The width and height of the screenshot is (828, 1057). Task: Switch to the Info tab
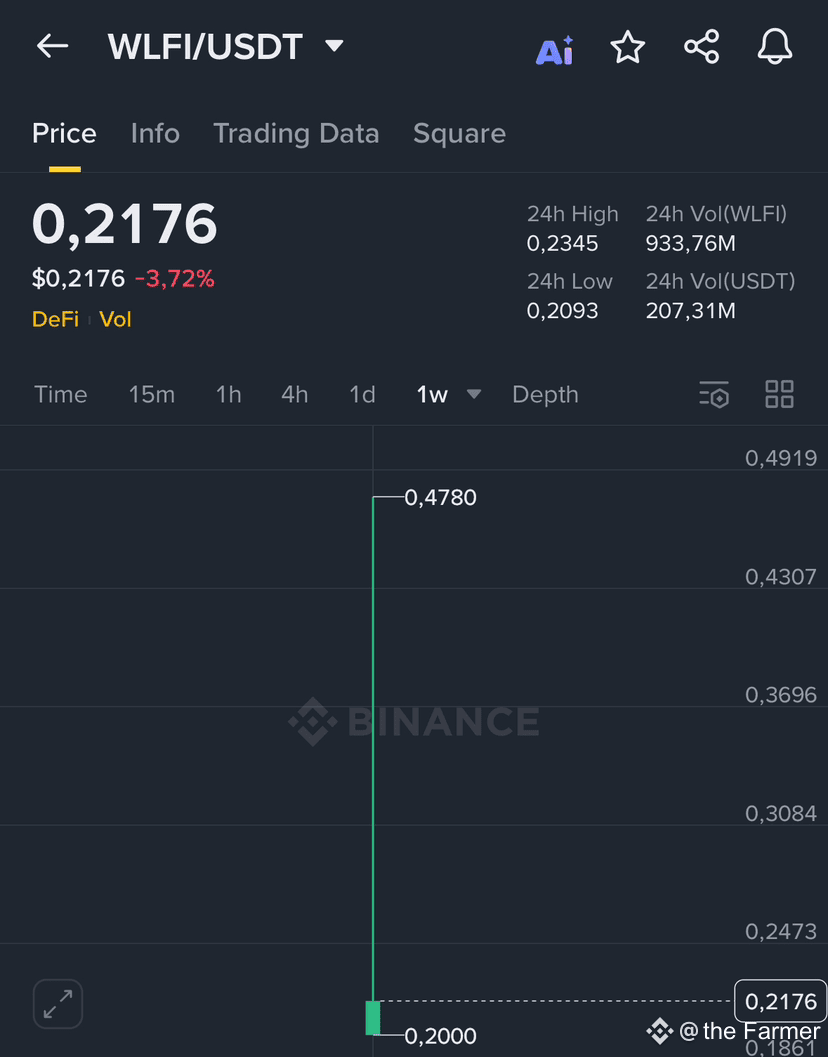155,133
